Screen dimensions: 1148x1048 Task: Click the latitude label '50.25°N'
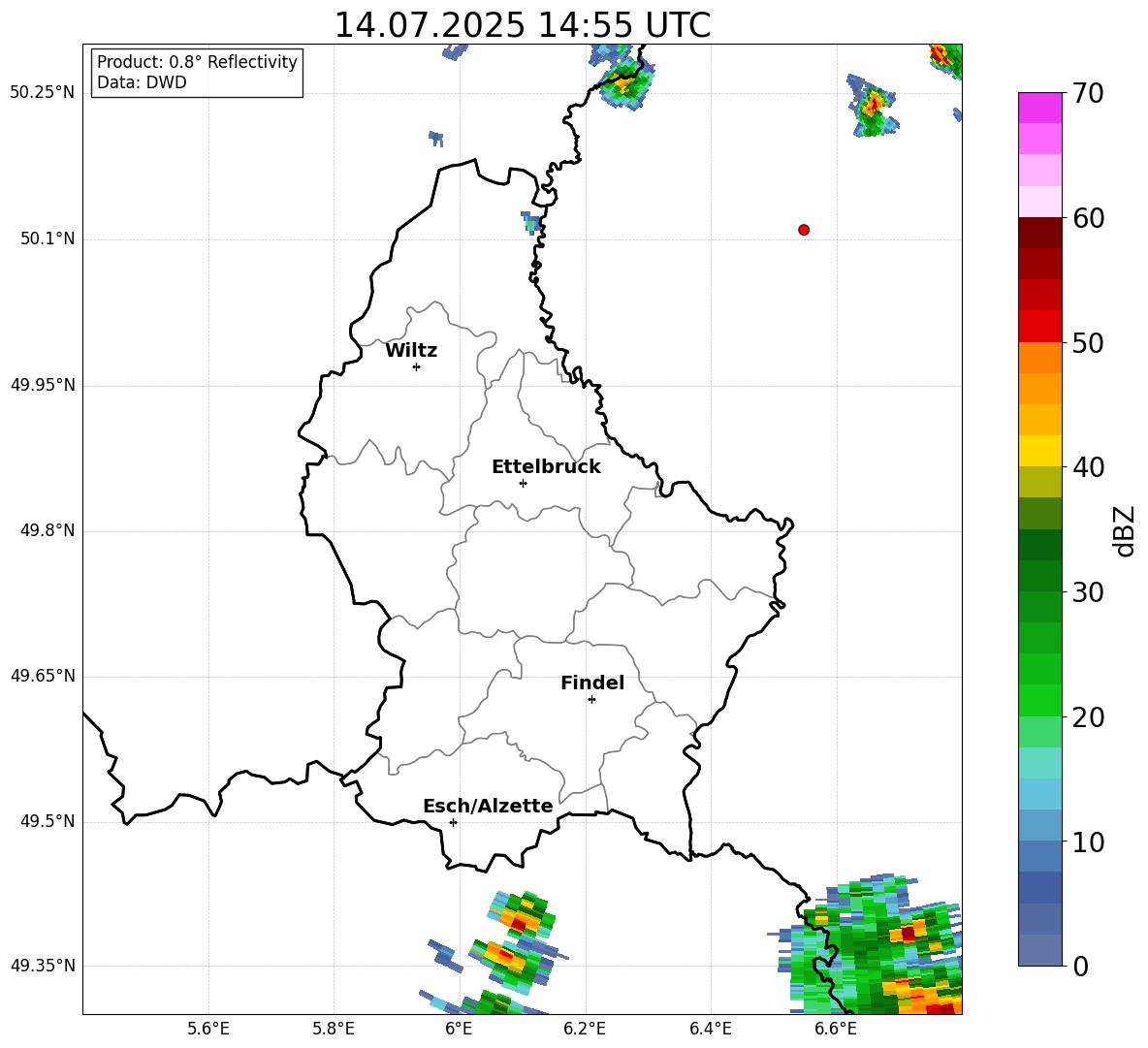(x=42, y=93)
